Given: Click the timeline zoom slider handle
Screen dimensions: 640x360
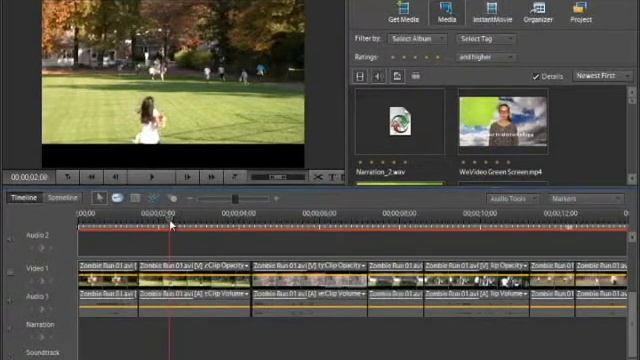Looking at the screenshot, I should pyautogui.click(x=235, y=199).
